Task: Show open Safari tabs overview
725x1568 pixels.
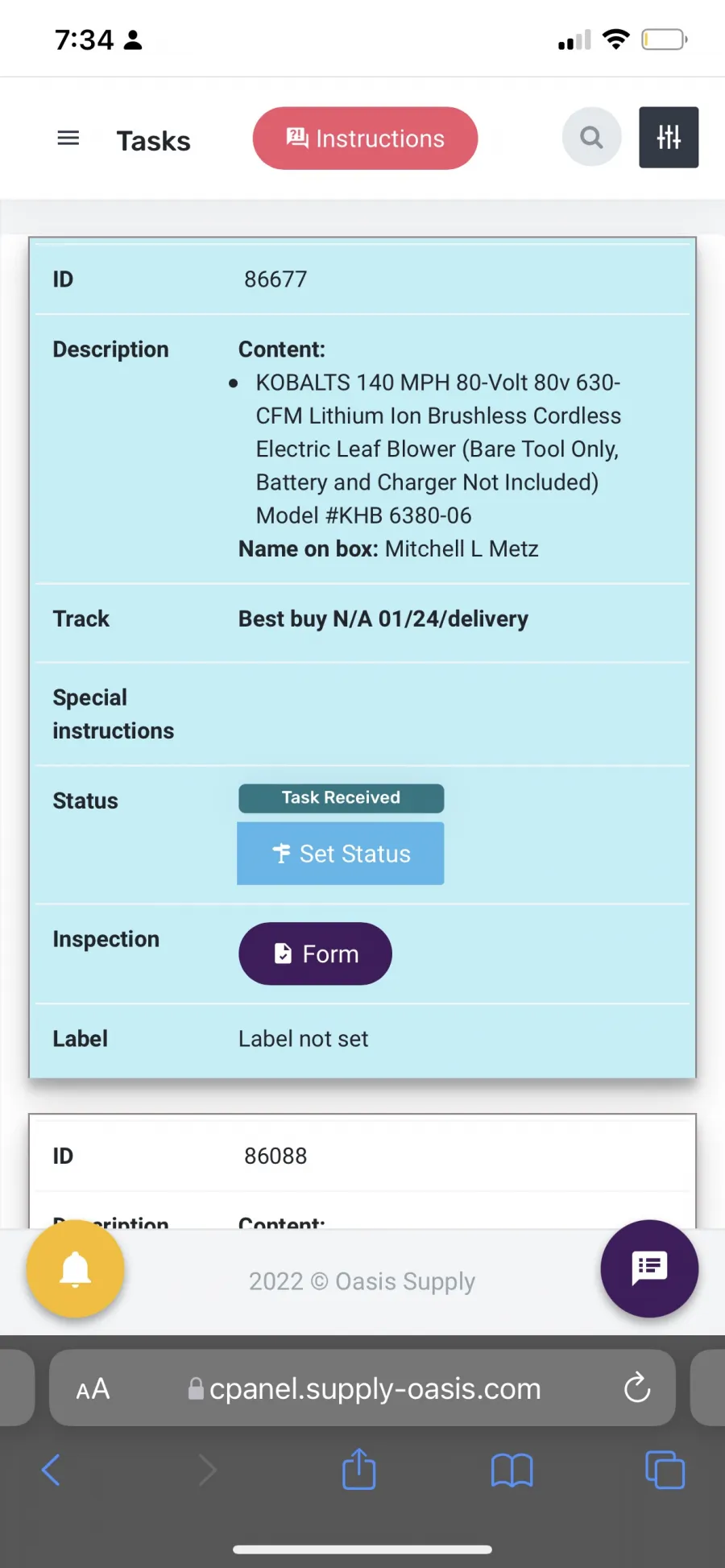Action: point(665,1470)
